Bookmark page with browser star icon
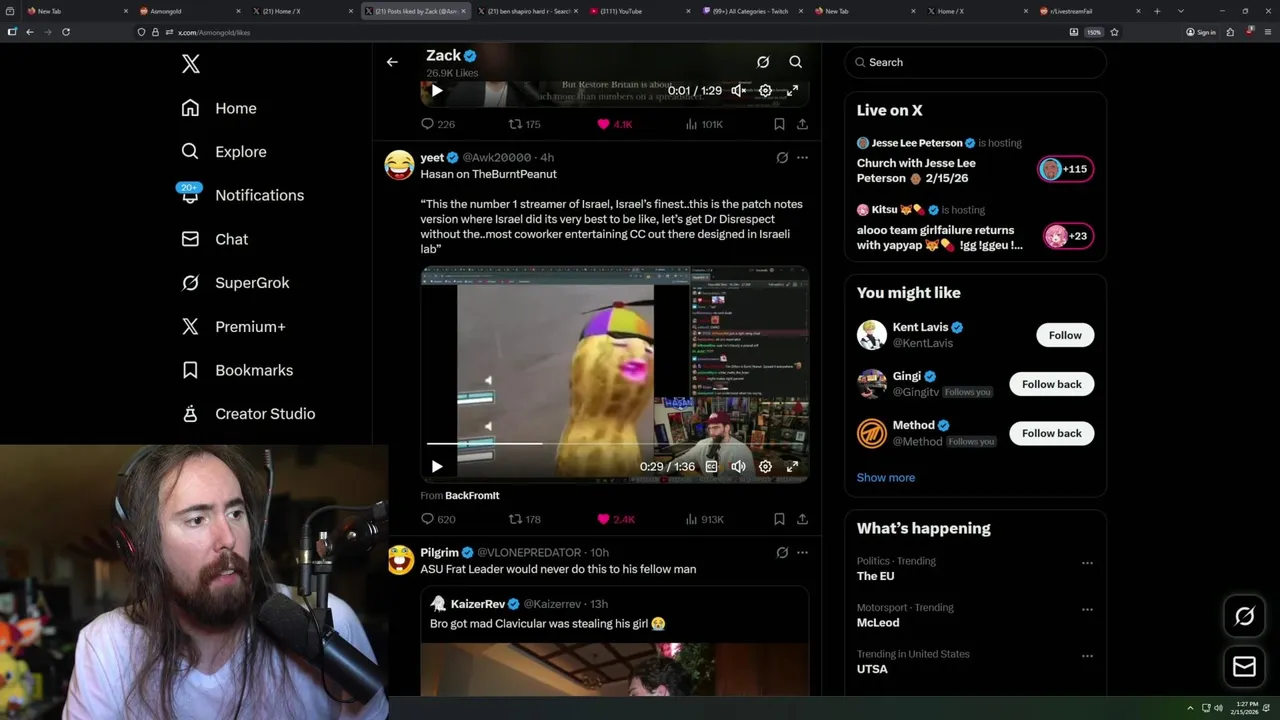This screenshot has height=720, width=1280. click(1114, 32)
